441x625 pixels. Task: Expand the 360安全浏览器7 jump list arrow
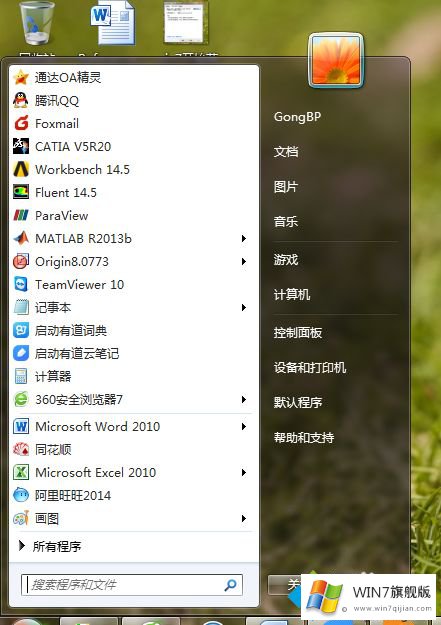point(244,399)
